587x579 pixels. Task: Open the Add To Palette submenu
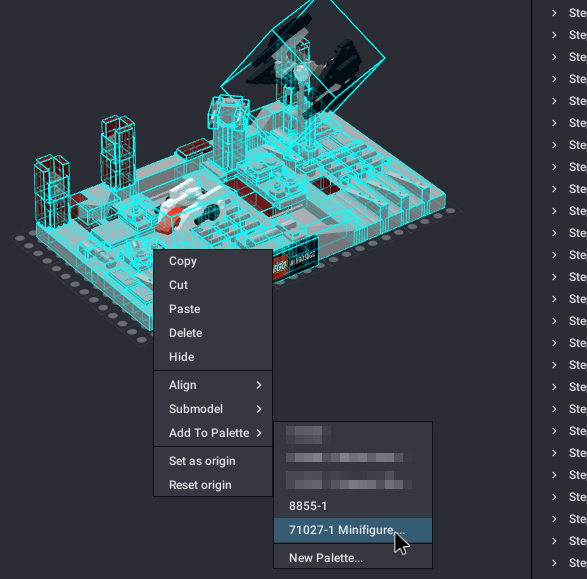point(213,433)
